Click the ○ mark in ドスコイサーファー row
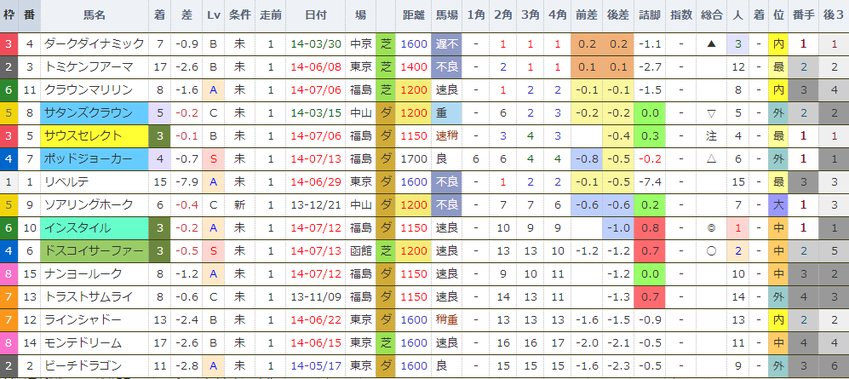The width and height of the screenshot is (849, 379). 711,251
